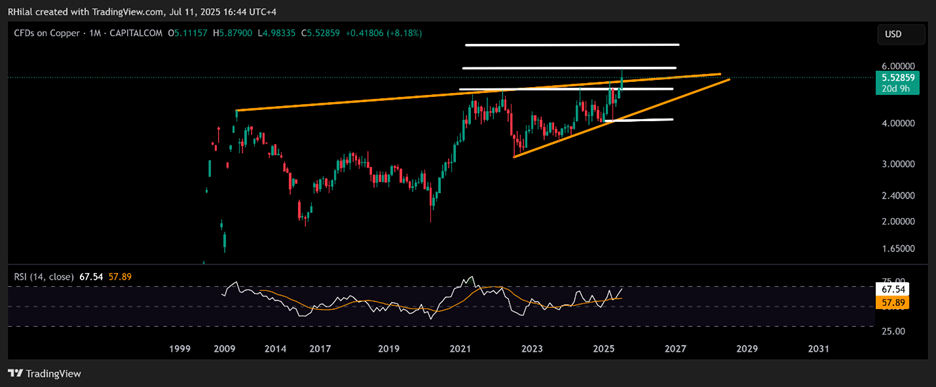Click the 2027 year label on time axis

click(675, 348)
